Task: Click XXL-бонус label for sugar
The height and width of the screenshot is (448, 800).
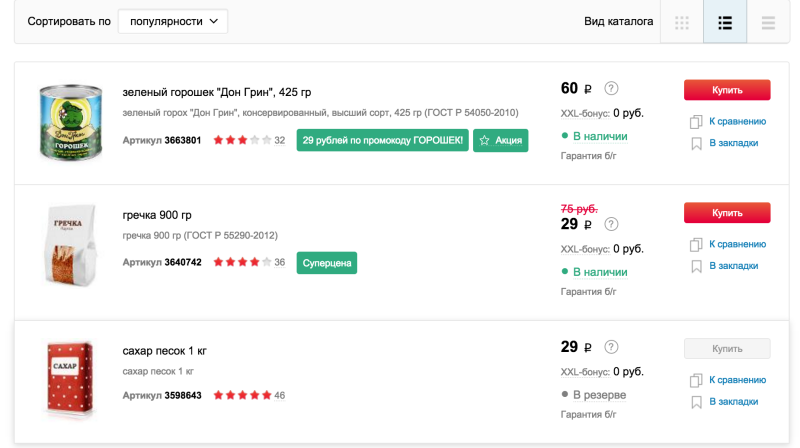Action: (585, 372)
